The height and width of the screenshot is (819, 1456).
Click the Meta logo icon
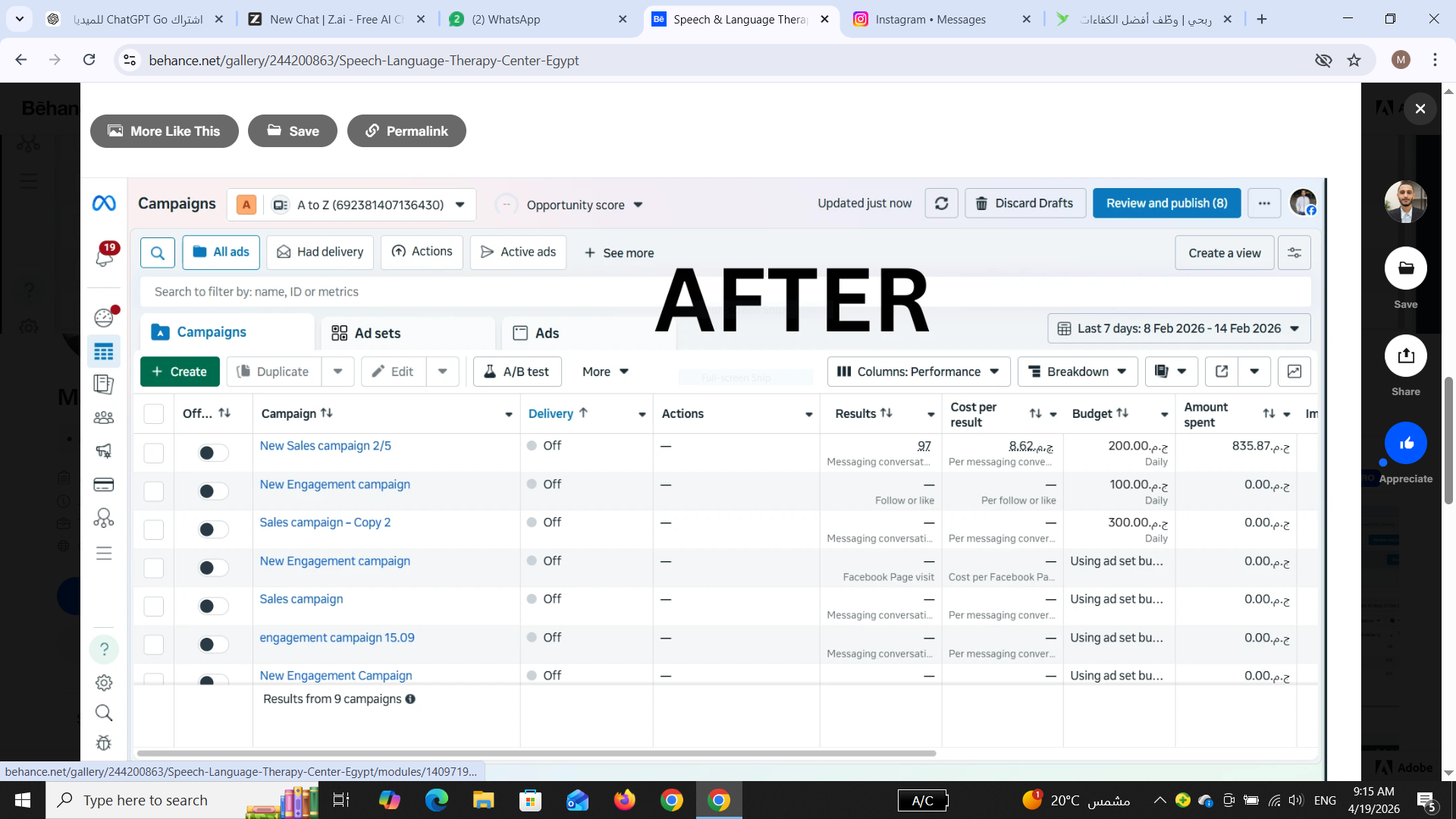pos(104,203)
